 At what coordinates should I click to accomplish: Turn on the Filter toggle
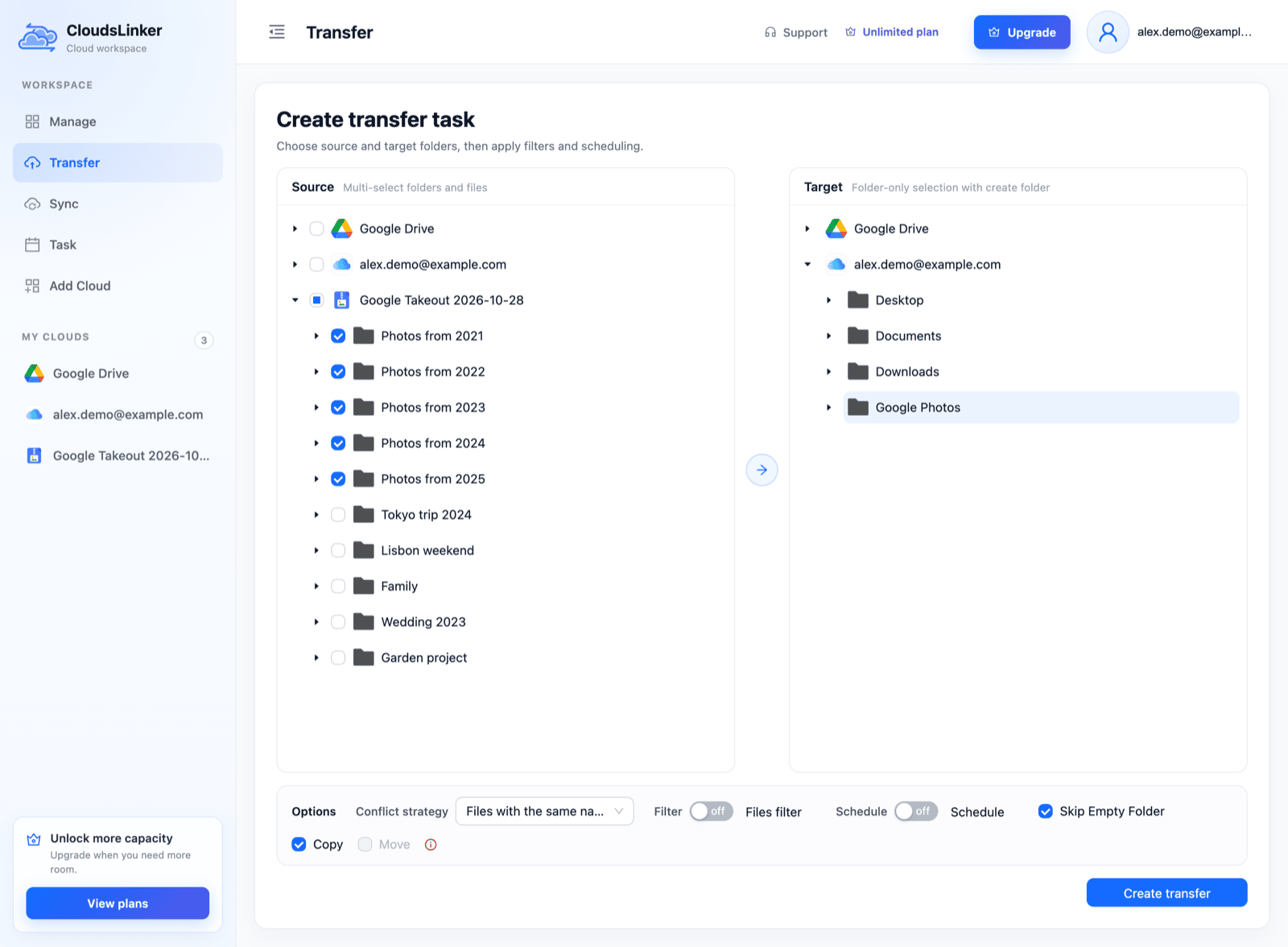click(711, 811)
